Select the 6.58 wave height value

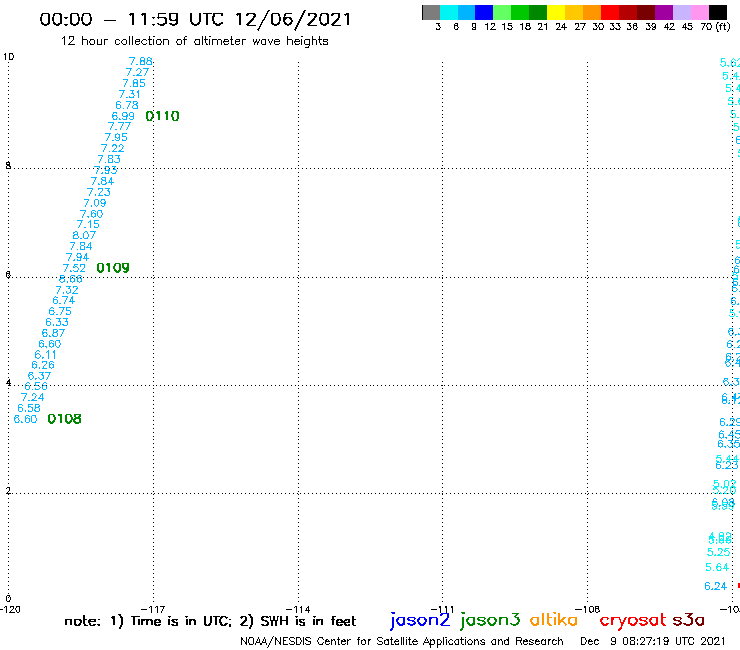29,408
